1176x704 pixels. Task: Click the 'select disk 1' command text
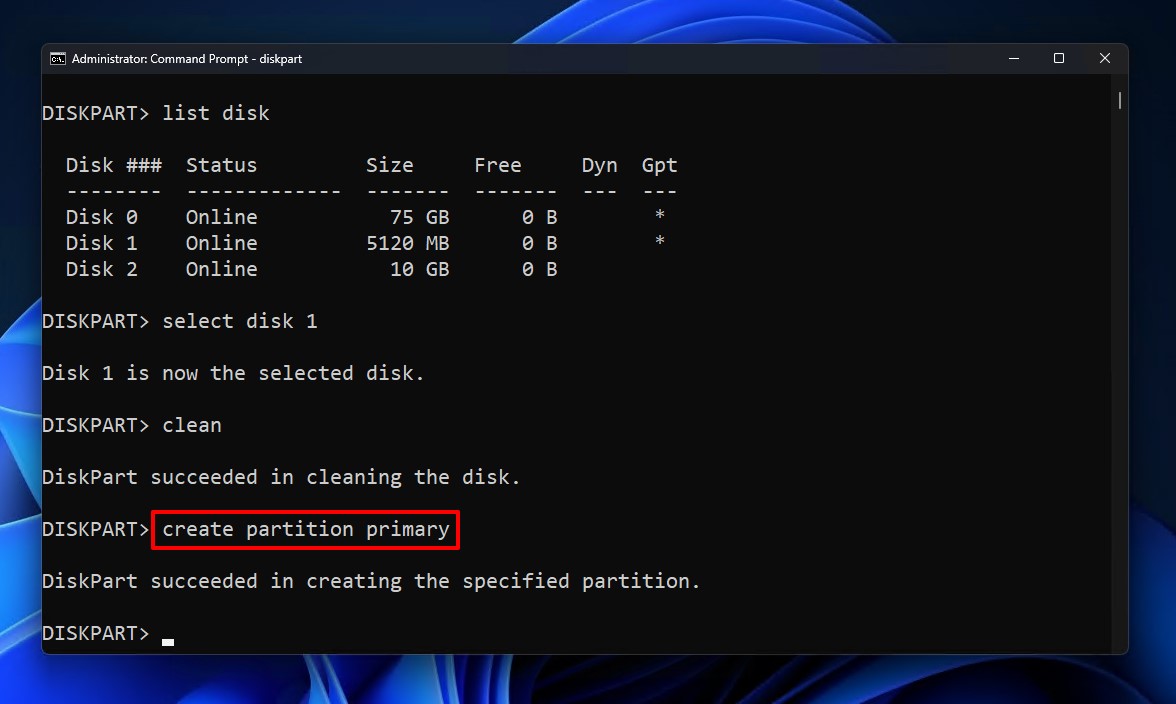click(x=240, y=321)
